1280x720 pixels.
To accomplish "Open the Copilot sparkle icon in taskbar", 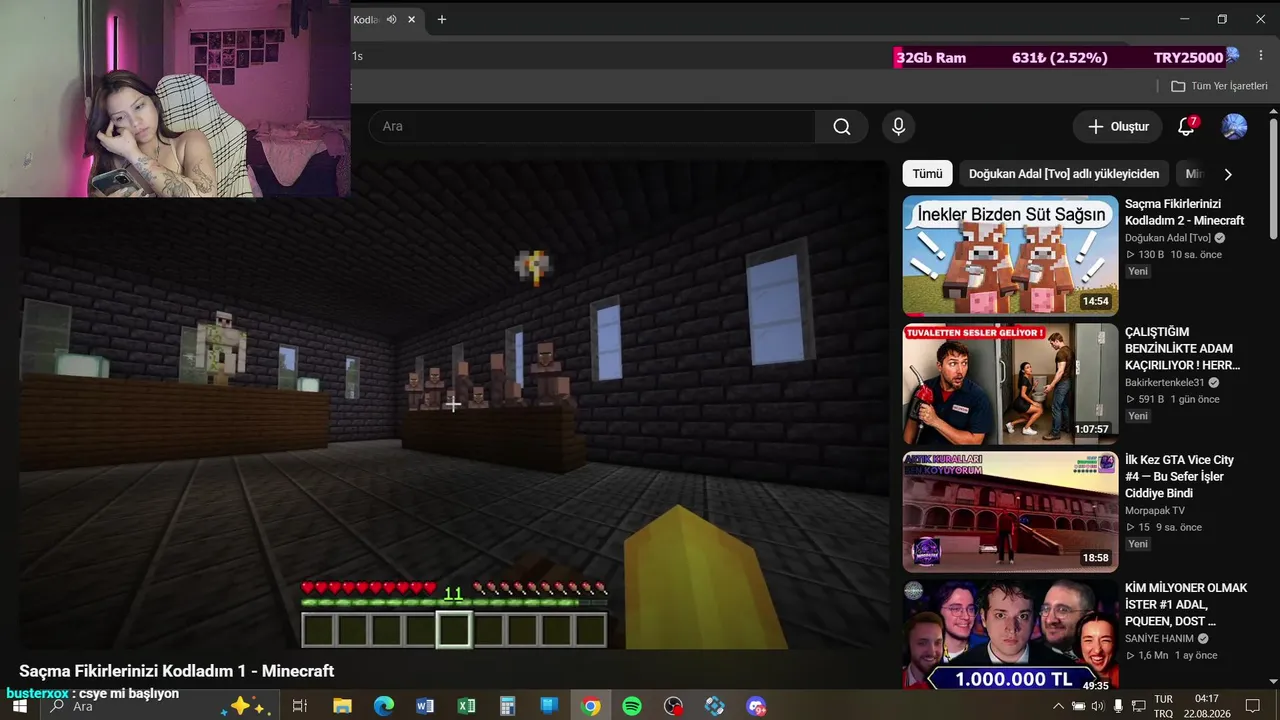I will click(x=246, y=706).
